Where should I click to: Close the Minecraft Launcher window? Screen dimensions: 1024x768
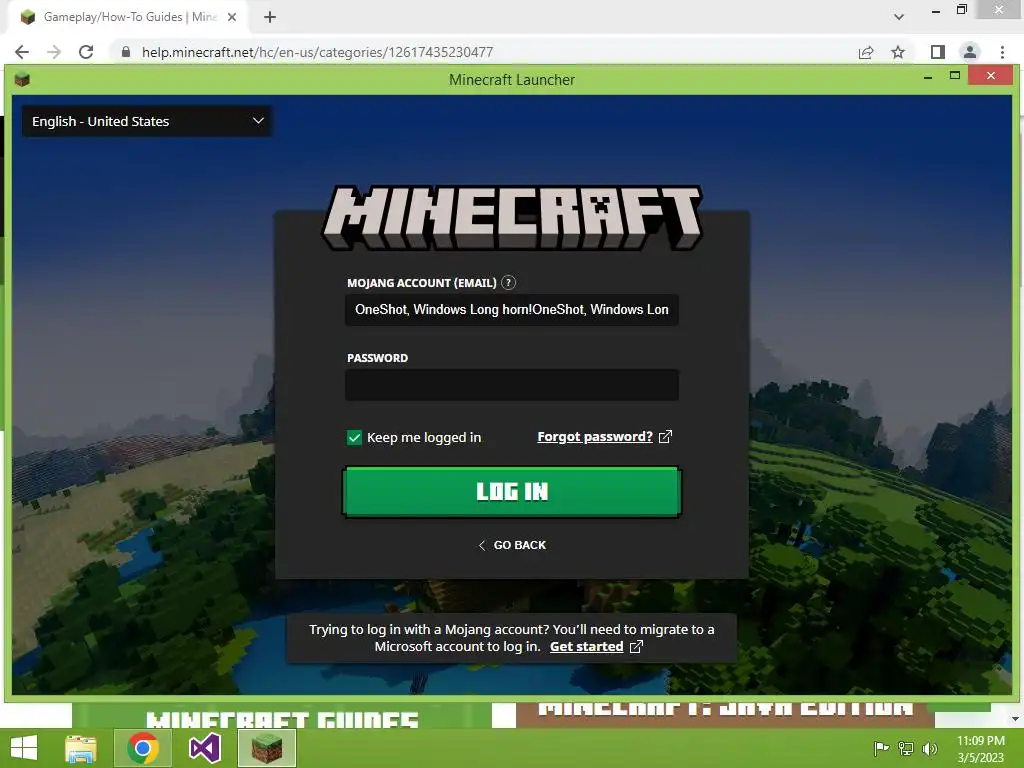[x=991, y=76]
